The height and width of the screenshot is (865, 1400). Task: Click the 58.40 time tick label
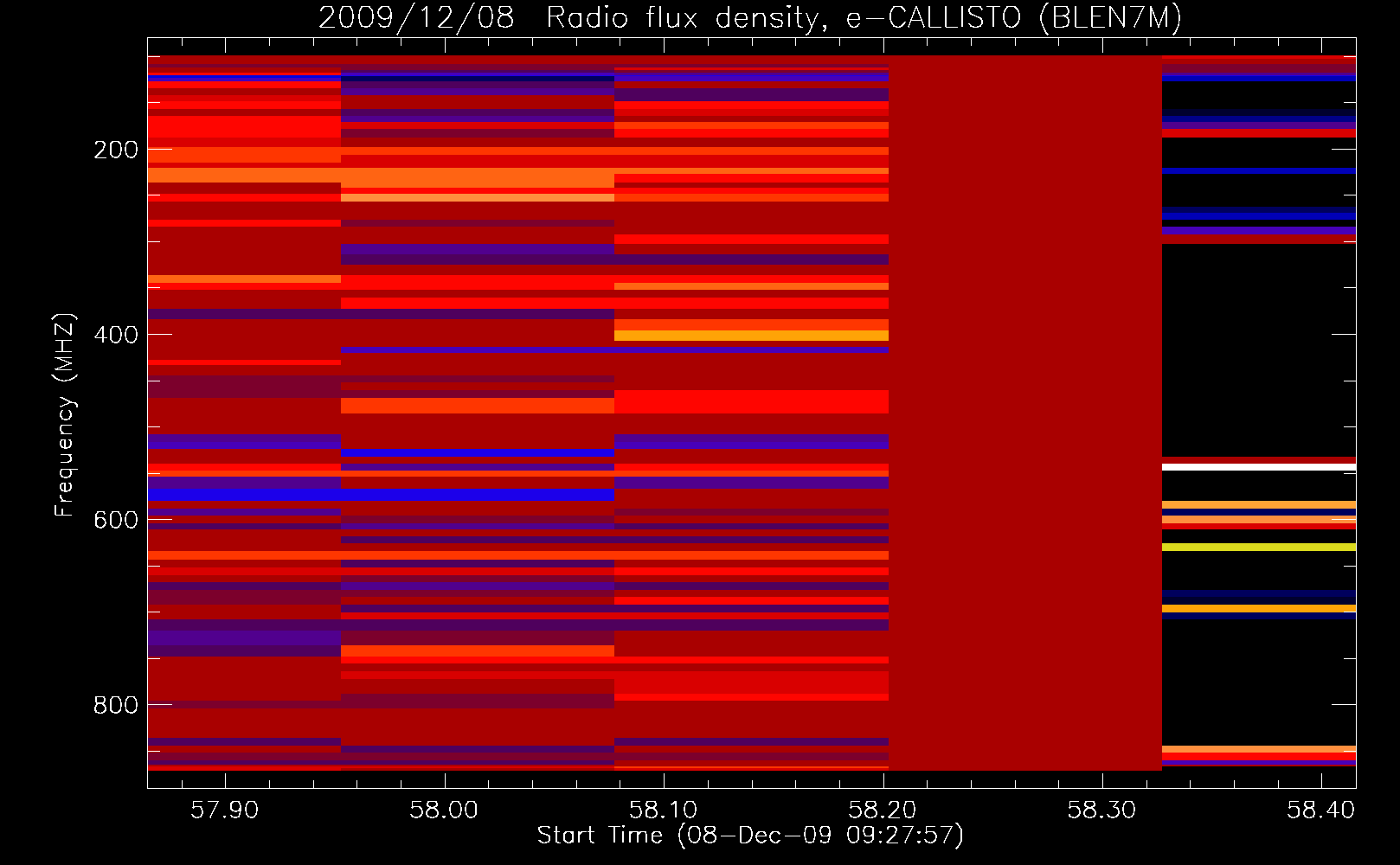(x=1321, y=810)
